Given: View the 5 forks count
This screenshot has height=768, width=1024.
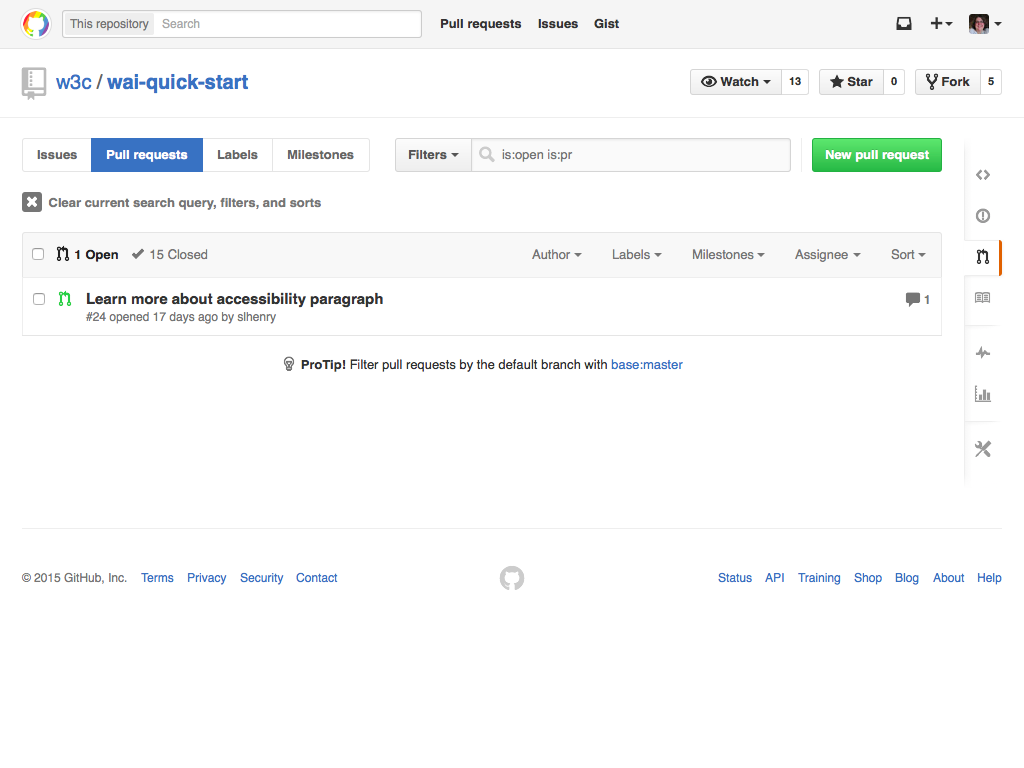Looking at the screenshot, I should 991,82.
